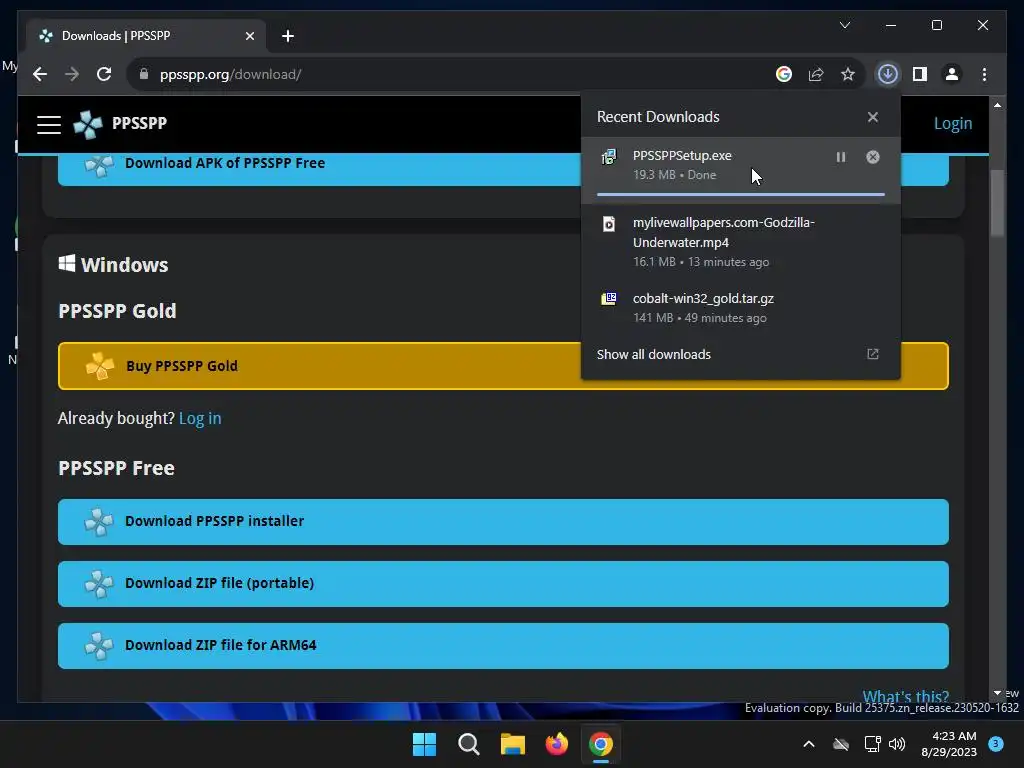The width and height of the screenshot is (1024, 768).
Task: Click Download ZIP file for ARM64
Action: (503, 646)
